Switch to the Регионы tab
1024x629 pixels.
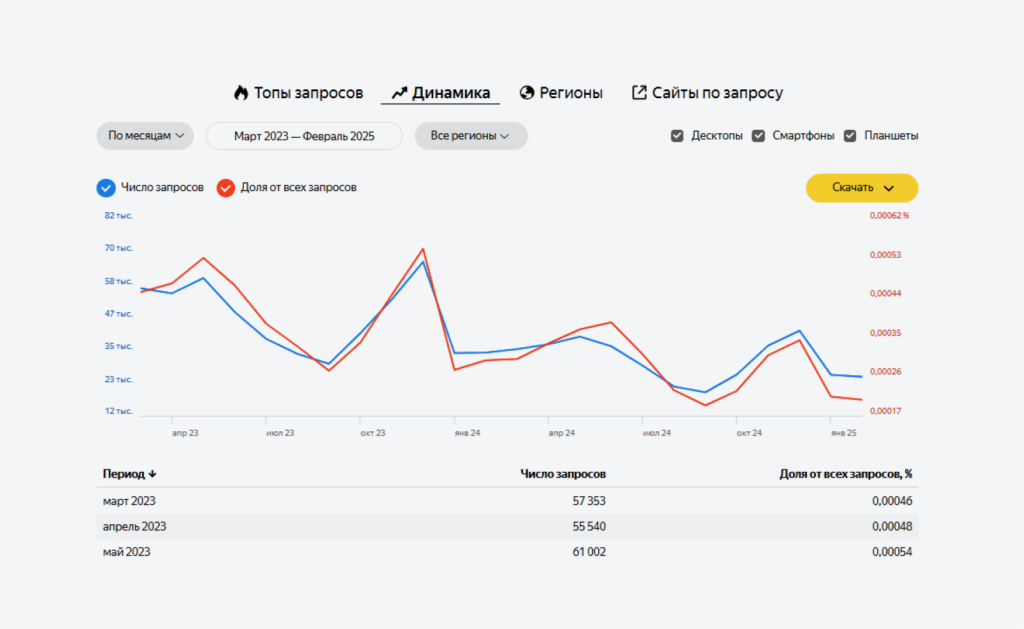pyautogui.click(x=571, y=93)
